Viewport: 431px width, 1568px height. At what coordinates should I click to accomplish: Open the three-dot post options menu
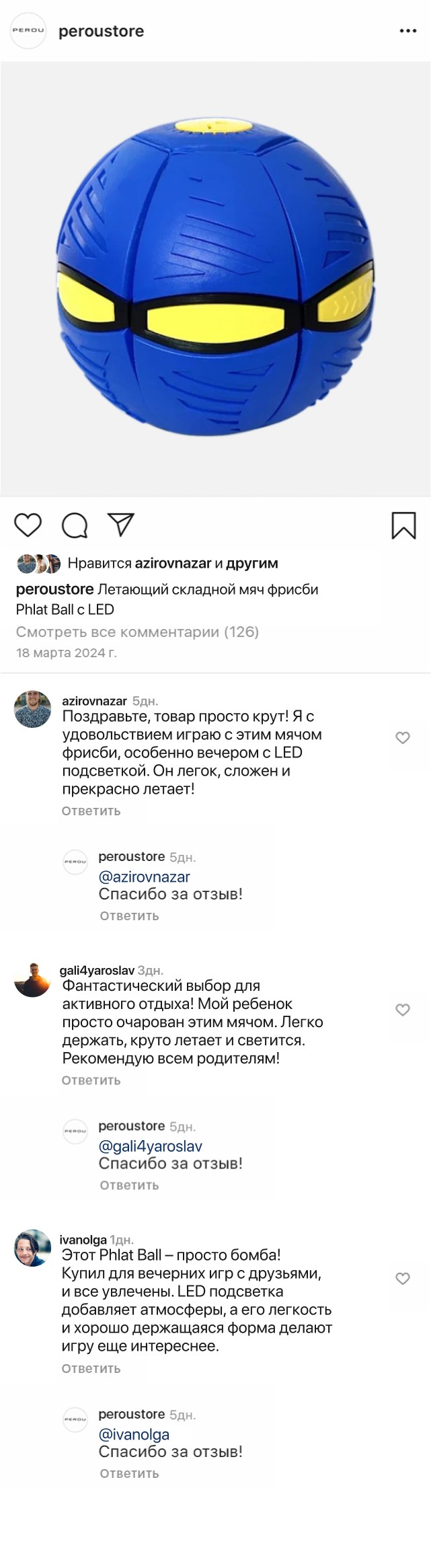pos(407,31)
